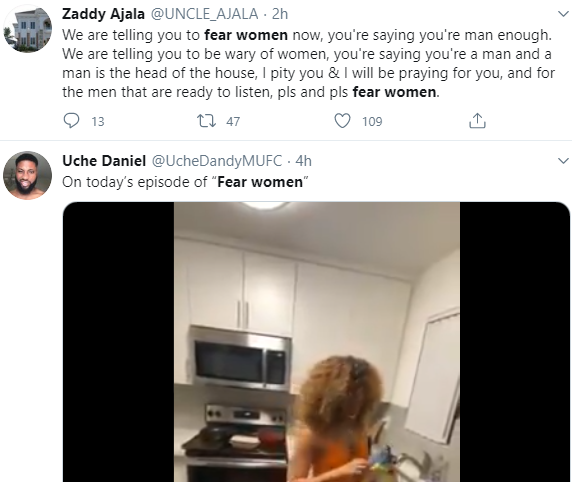
Task: Click the 109 likes count
Action: [x=372, y=121]
